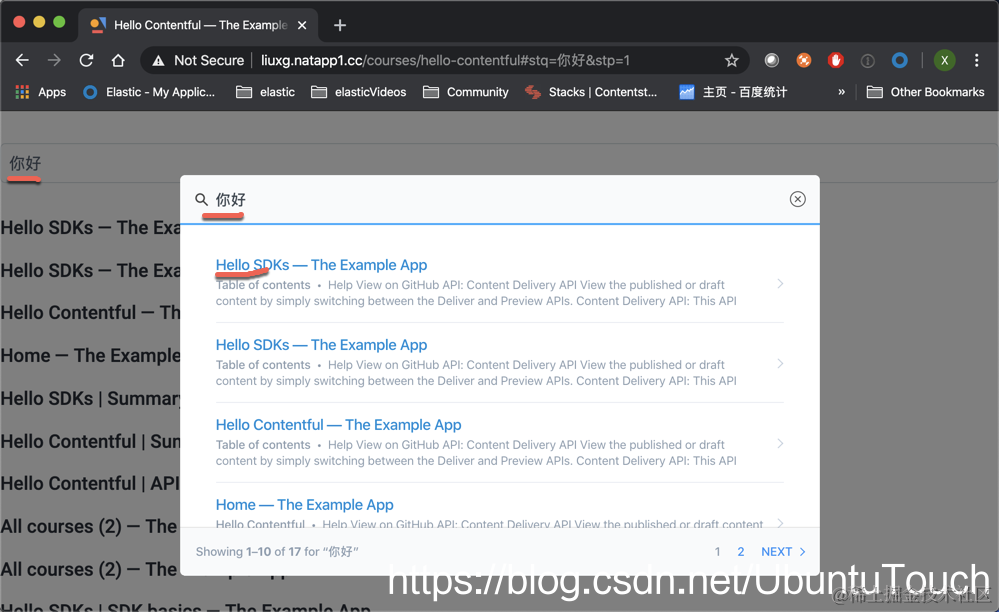Open Stacks | Contentst... bookmark
Screen dimensions: 999x612
click(591, 92)
